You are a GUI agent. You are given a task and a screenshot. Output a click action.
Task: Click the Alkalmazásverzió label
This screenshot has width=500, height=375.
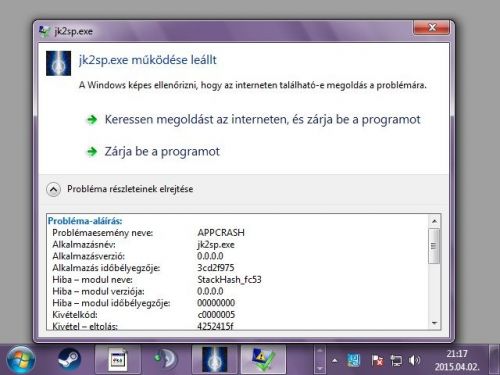click(88, 256)
